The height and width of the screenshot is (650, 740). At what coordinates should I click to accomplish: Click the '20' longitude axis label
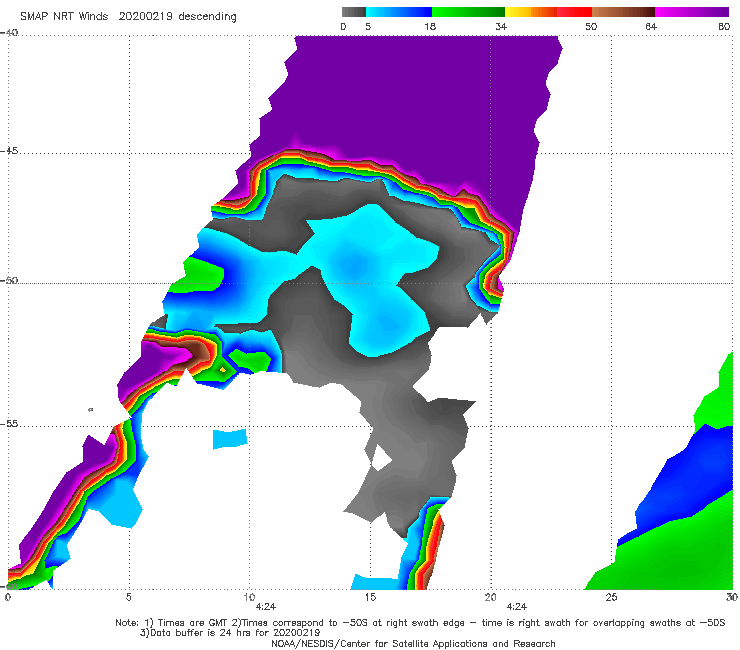click(x=490, y=597)
